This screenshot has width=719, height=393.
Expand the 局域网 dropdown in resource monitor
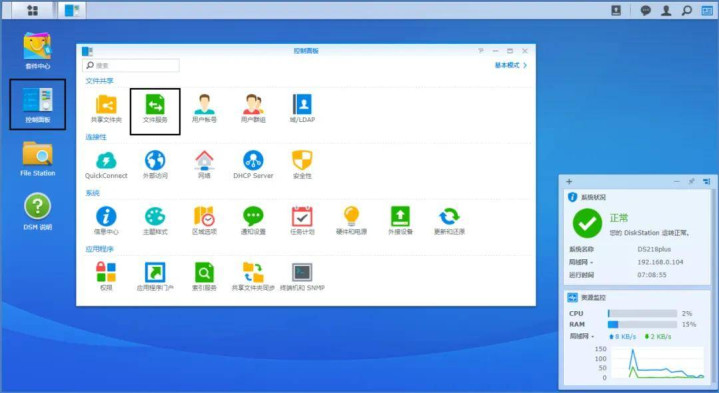[581, 337]
